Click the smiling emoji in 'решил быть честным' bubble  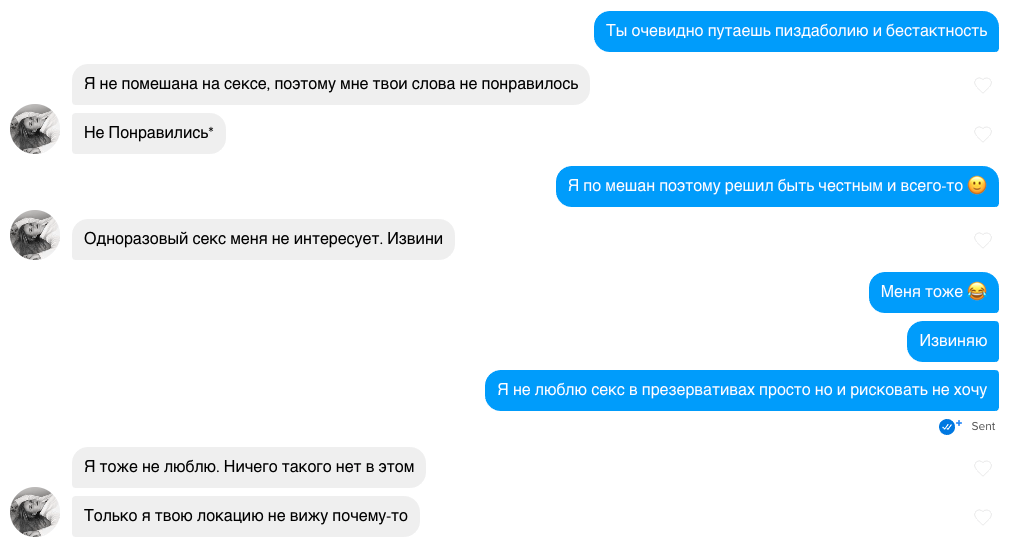[x=977, y=185]
